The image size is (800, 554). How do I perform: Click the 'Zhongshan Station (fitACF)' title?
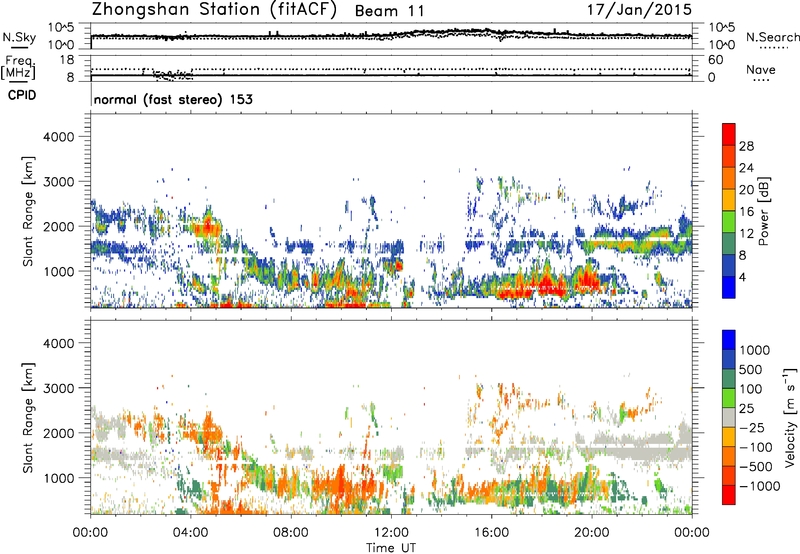[x=214, y=10]
